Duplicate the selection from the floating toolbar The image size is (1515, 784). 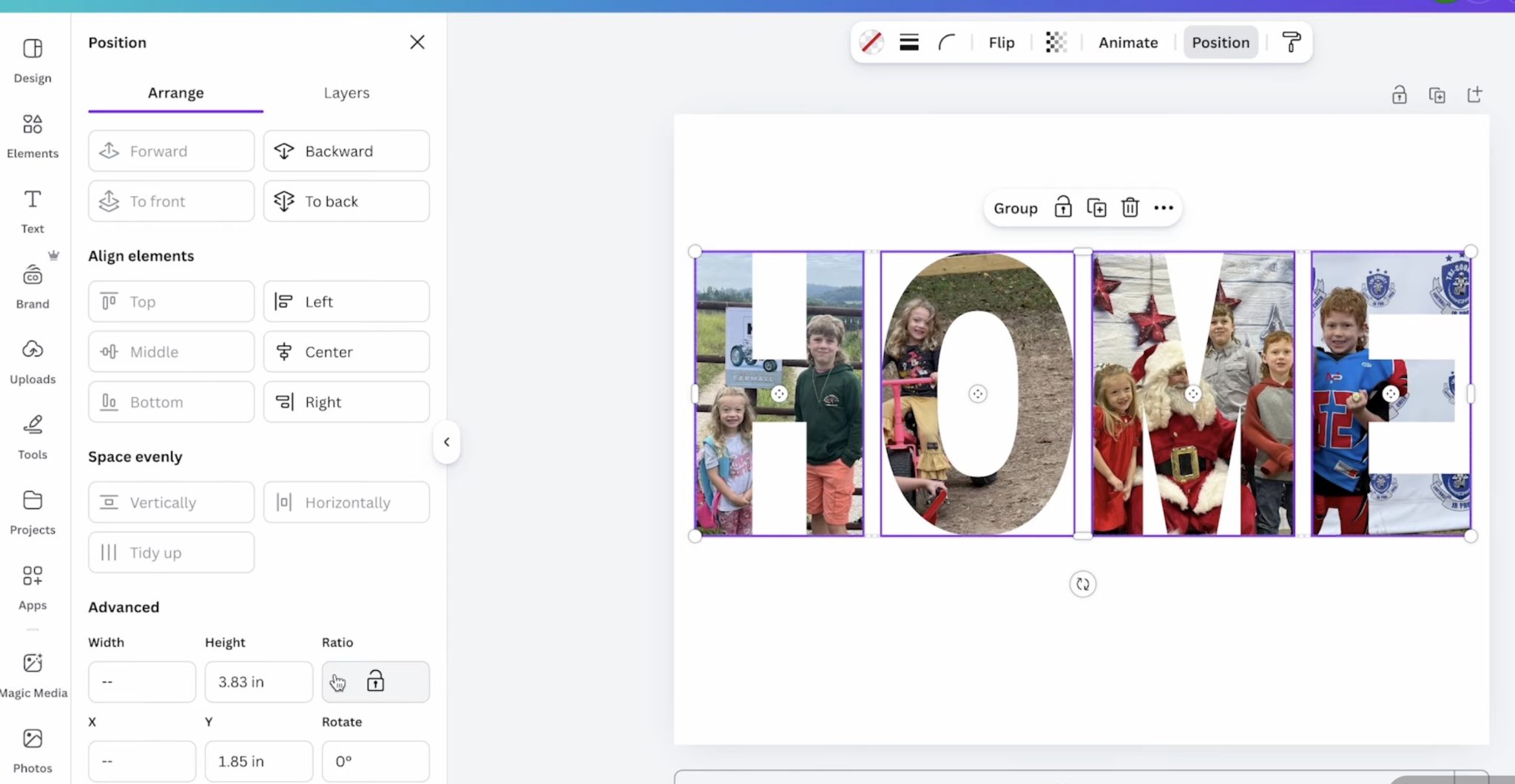tap(1096, 208)
